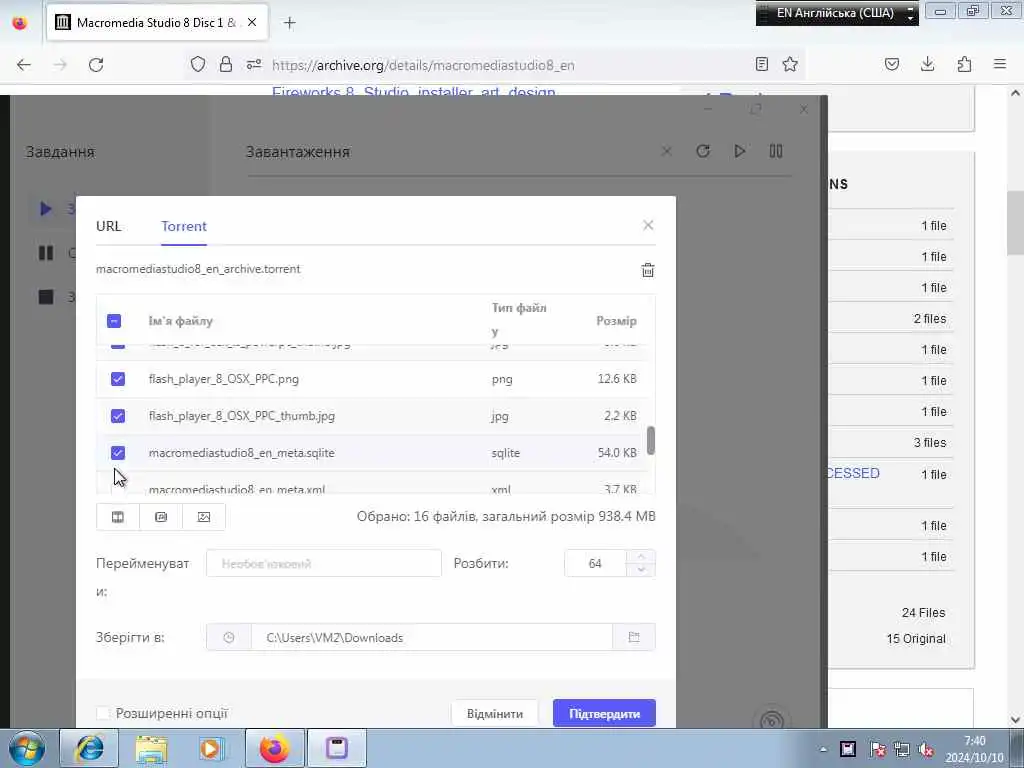
Task: Open Windows Media Player from taskbar
Action: pos(212,748)
